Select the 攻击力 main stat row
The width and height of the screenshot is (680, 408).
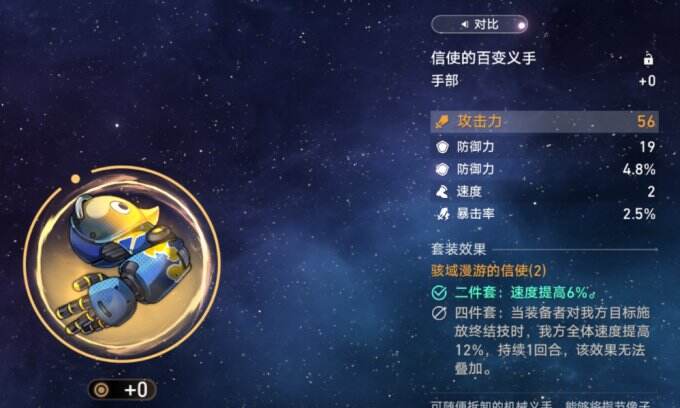click(544, 121)
